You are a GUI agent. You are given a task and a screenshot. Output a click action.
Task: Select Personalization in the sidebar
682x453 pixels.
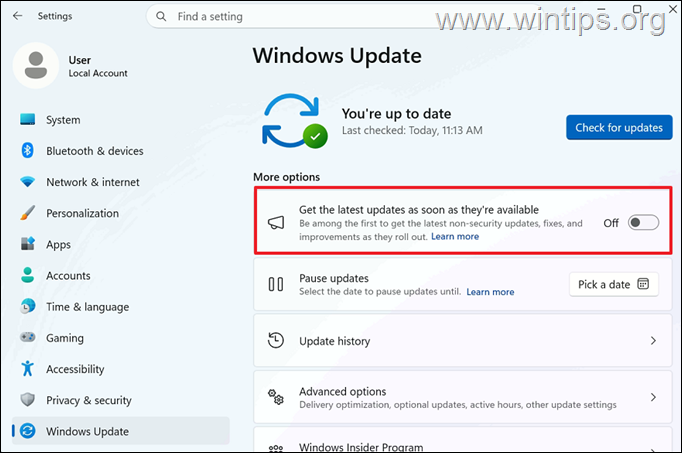[120, 213]
